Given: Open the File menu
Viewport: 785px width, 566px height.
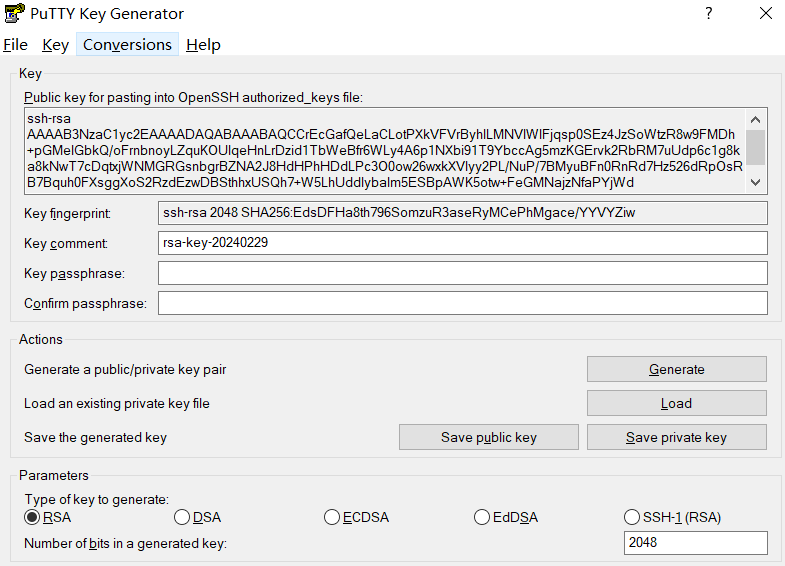Looking at the screenshot, I should tap(15, 45).
